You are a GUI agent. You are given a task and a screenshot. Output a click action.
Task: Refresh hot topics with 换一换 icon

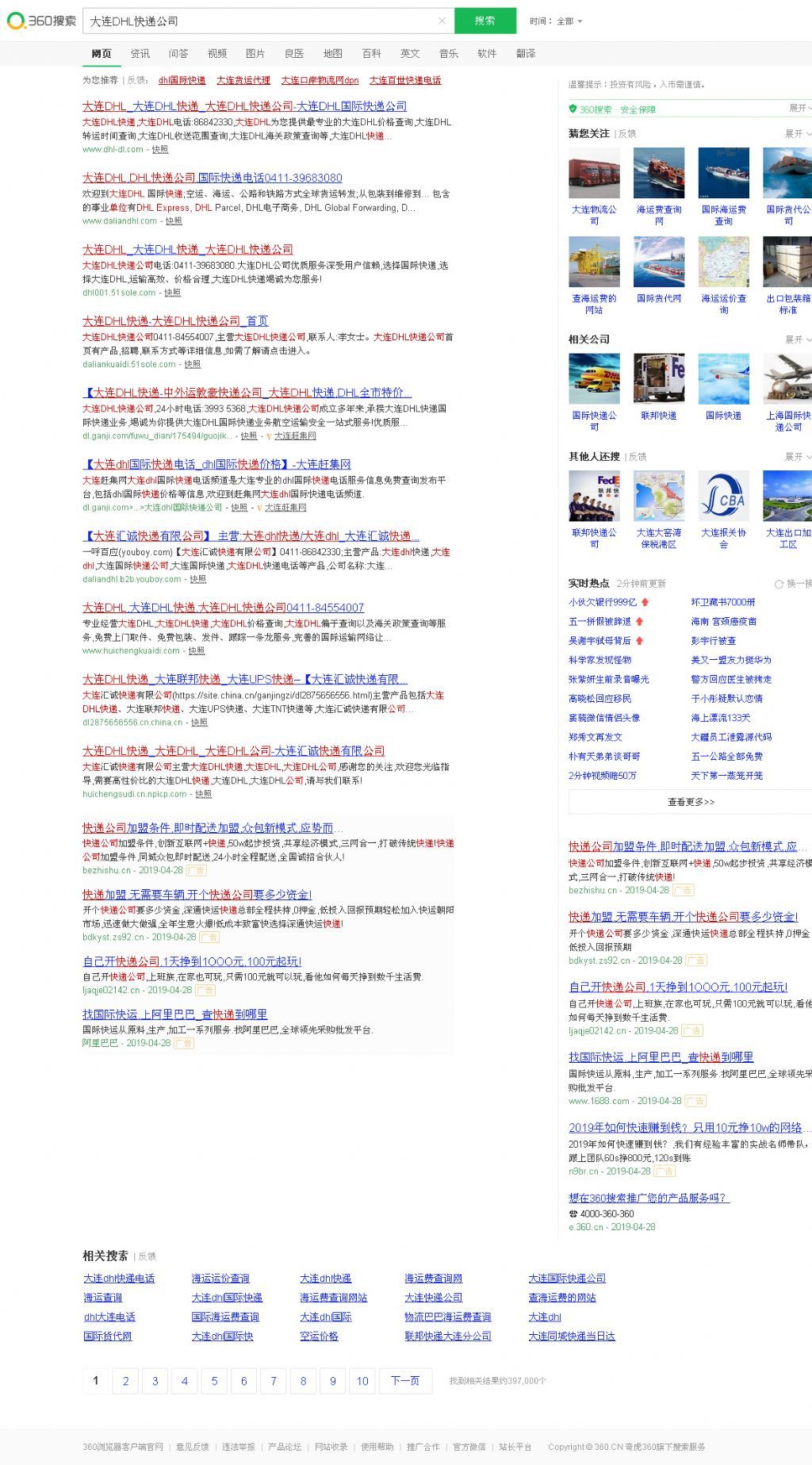coord(779,584)
